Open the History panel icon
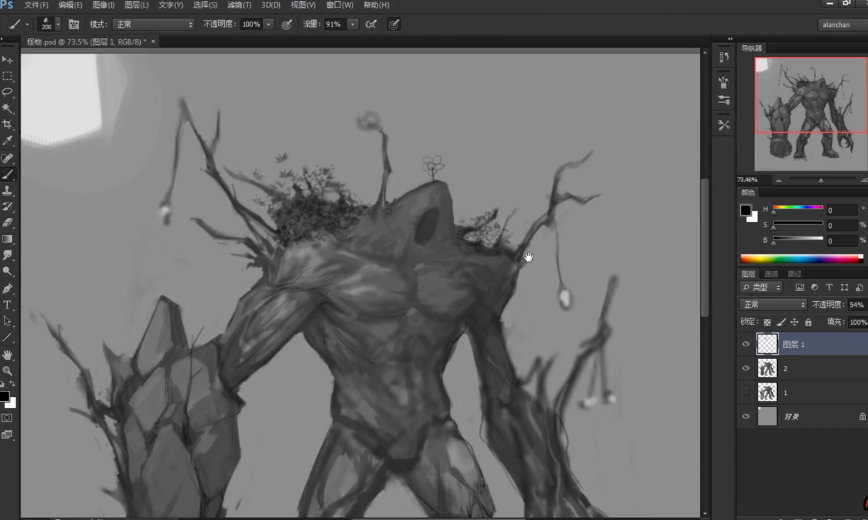 point(724,57)
